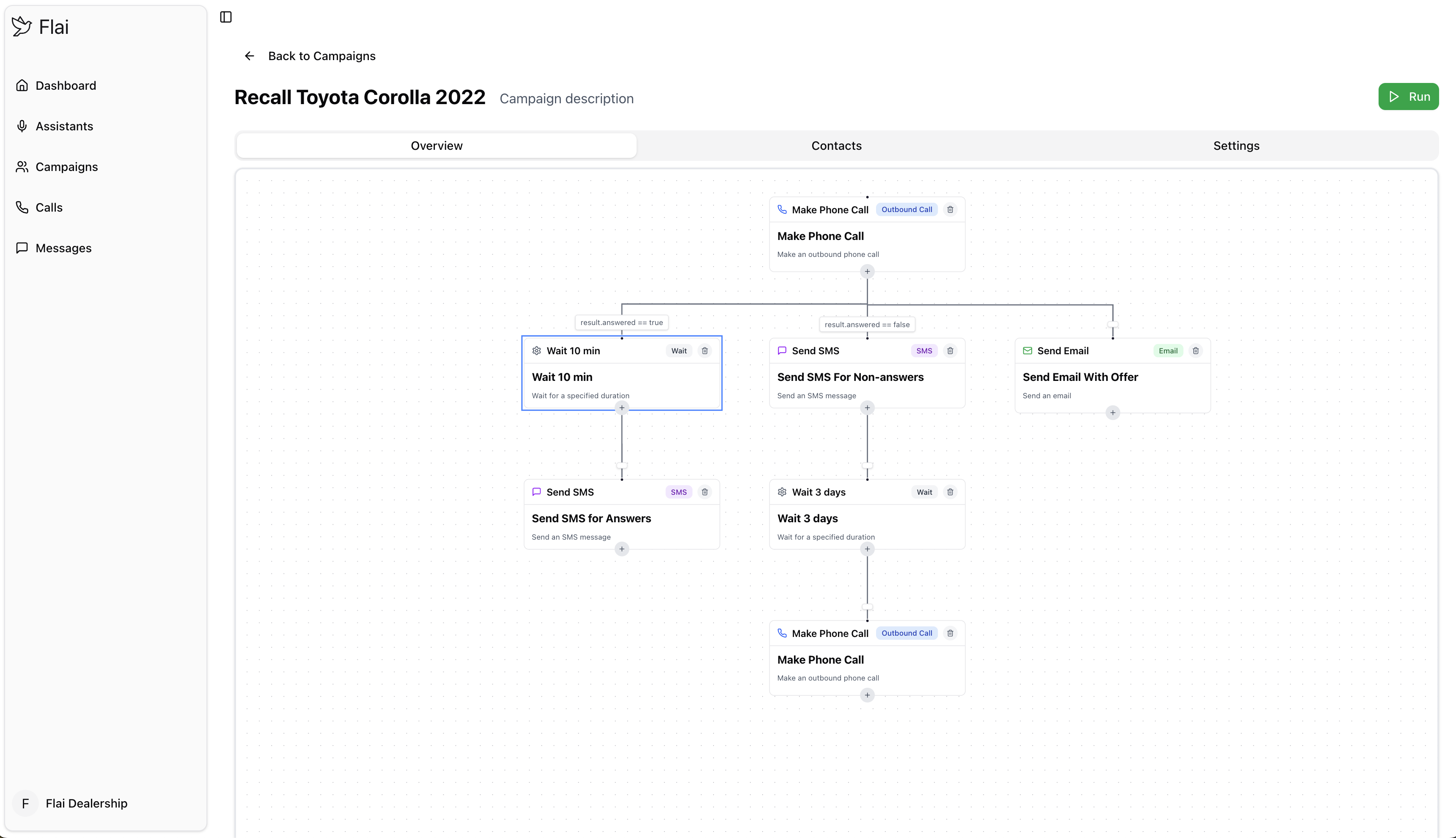
Task: Click the result.answered == true condition label
Action: (621, 323)
